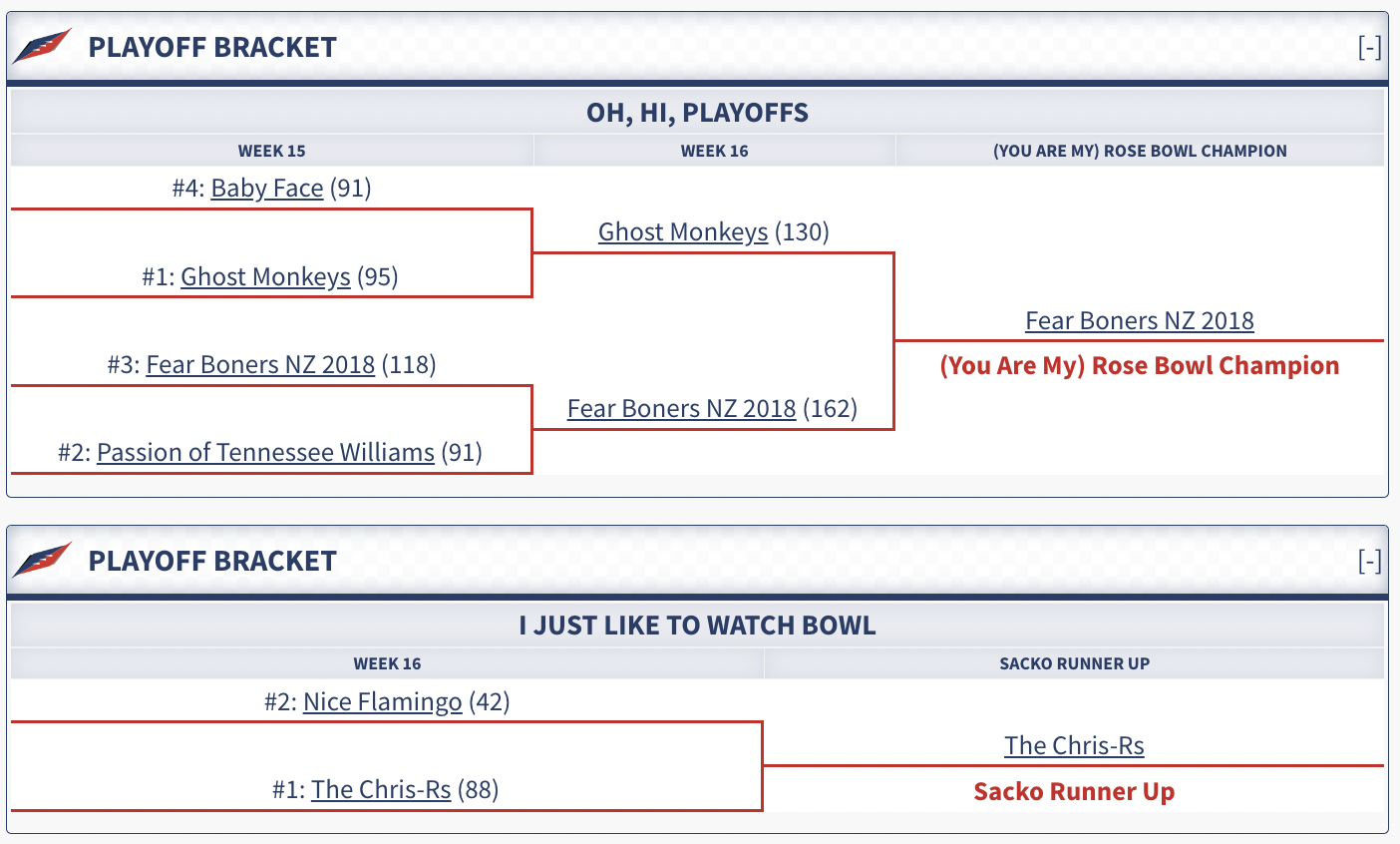Open #1 seed Ghost Monkeys link in Week 15
This screenshot has height=844, width=1400.
[265, 276]
